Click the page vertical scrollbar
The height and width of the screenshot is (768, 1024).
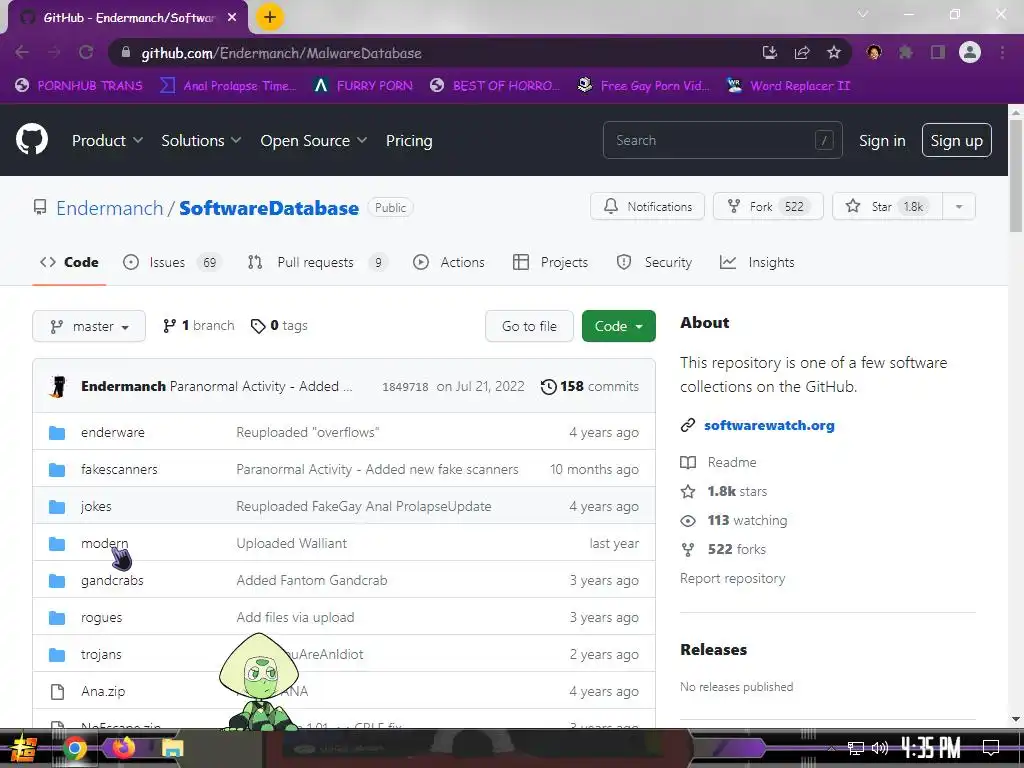[x=1016, y=175]
